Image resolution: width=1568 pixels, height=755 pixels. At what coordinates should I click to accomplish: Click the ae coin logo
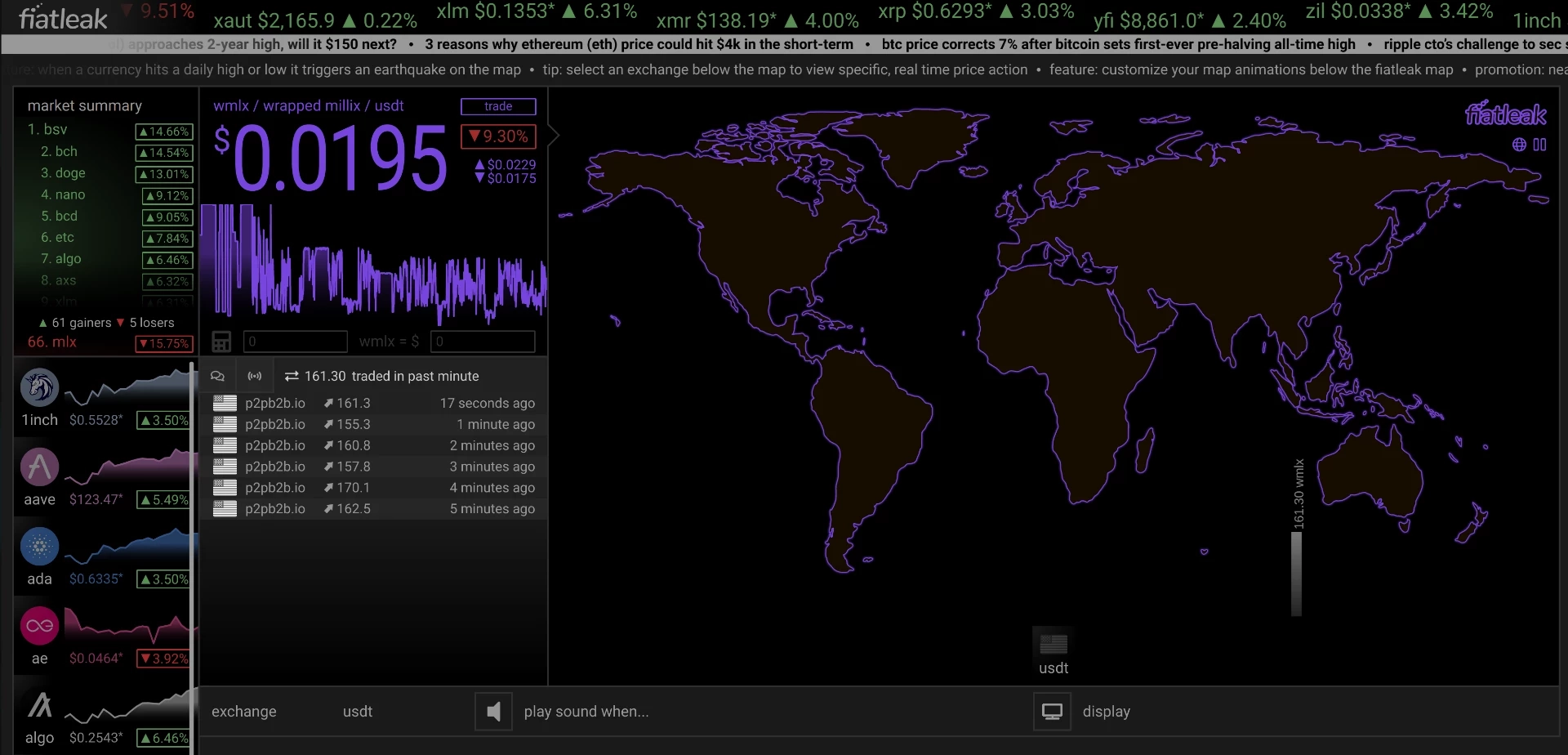[x=39, y=626]
